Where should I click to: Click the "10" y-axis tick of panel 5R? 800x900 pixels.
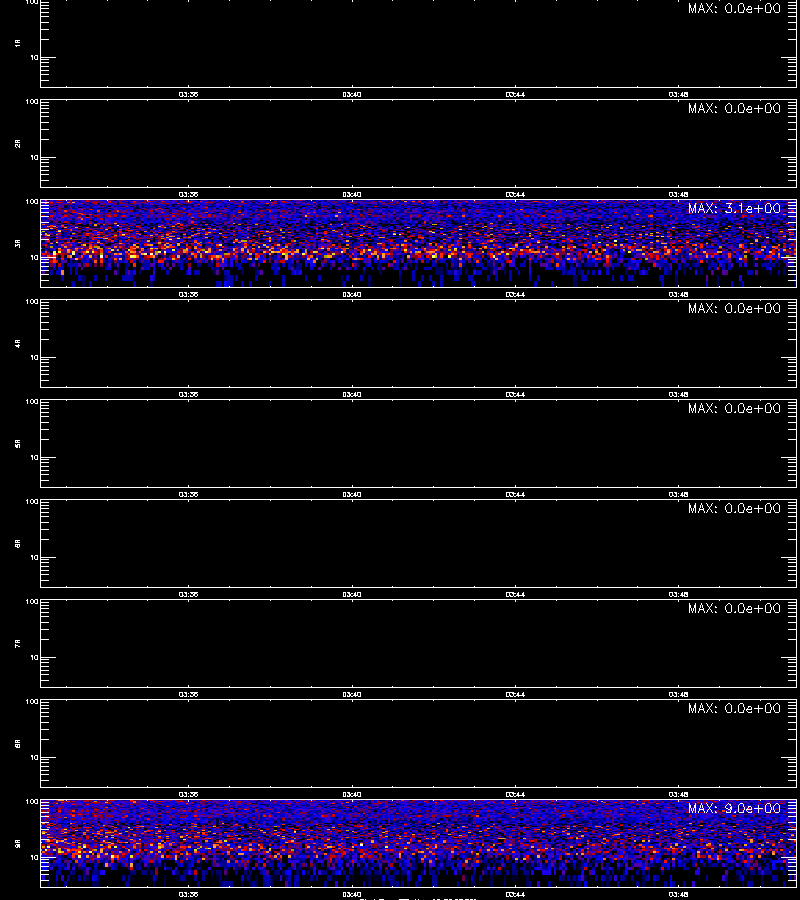click(x=34, y=457)
